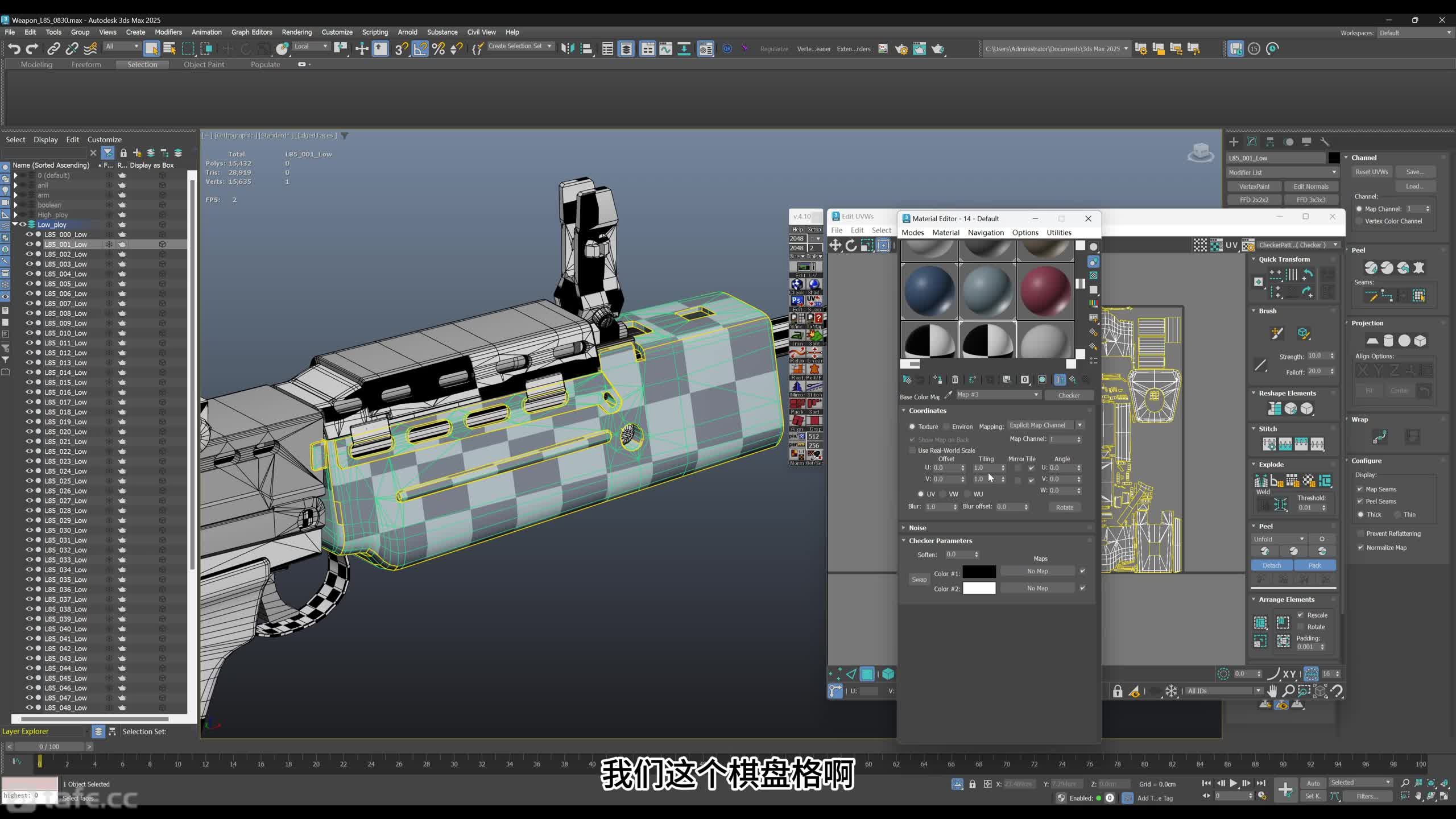Select the Edit Seams pencil tool

pos(1371,296)
